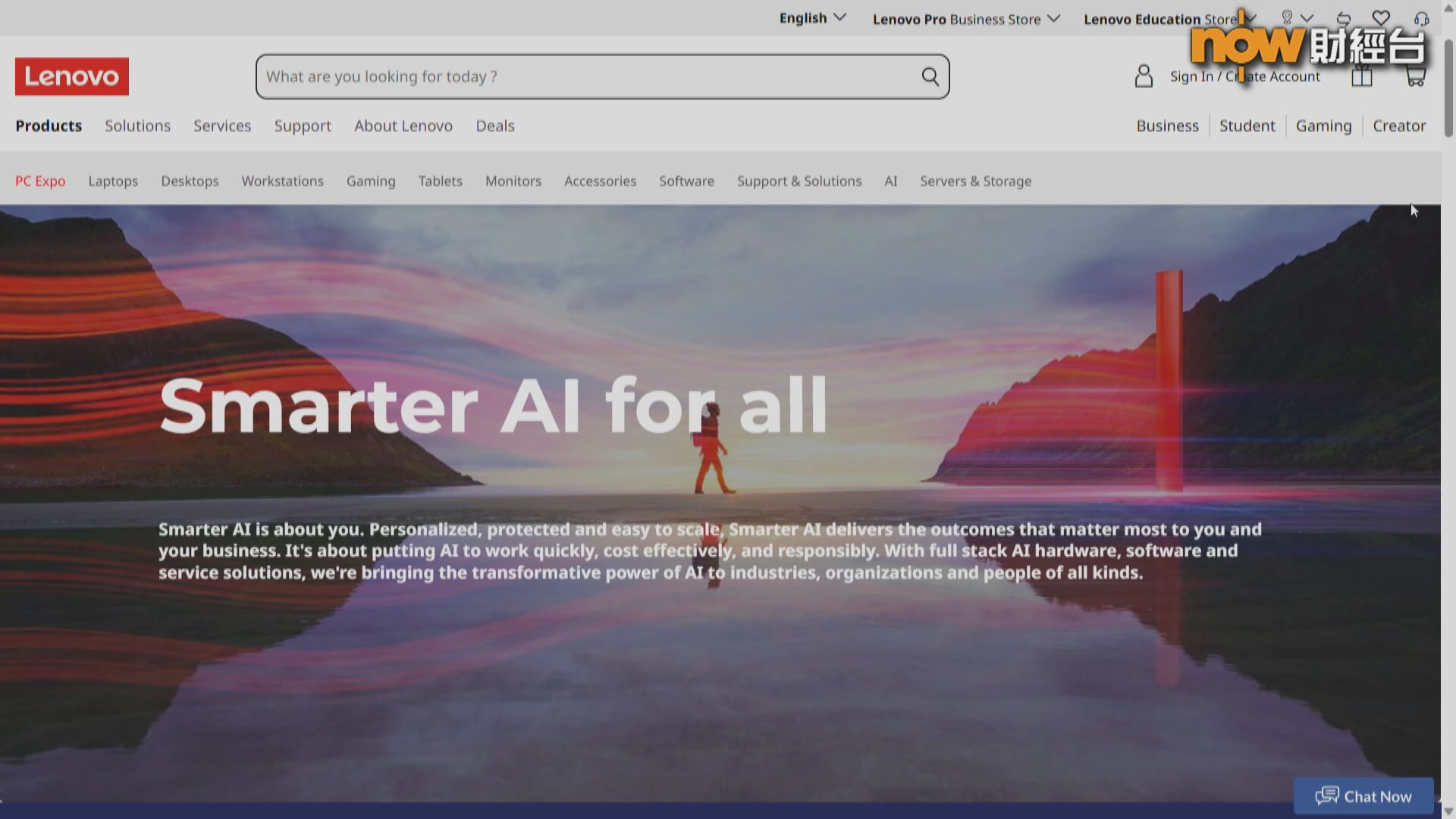The image size is (1456, 819).
Task: Click Sign In / Create Account
Action: (x=1245, y=77)
